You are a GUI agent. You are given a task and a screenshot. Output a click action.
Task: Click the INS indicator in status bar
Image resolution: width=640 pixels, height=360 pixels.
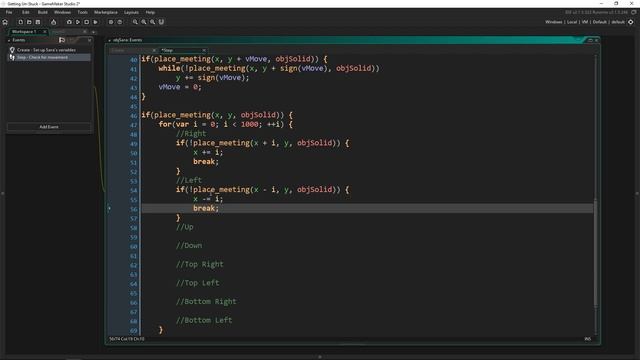pos(588,339)
